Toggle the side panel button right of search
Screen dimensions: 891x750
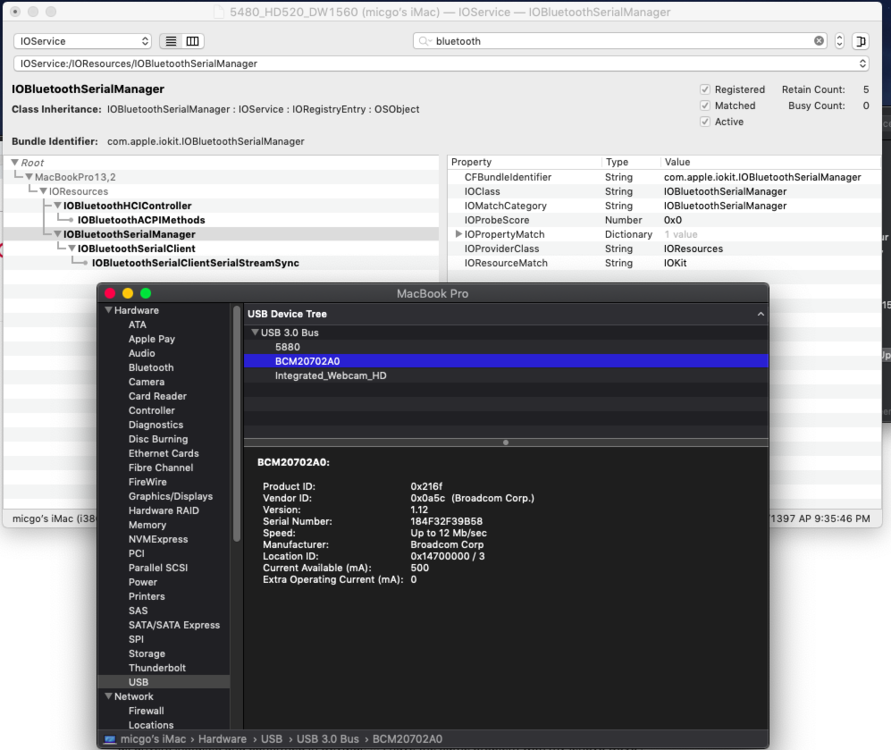point(861,41)
